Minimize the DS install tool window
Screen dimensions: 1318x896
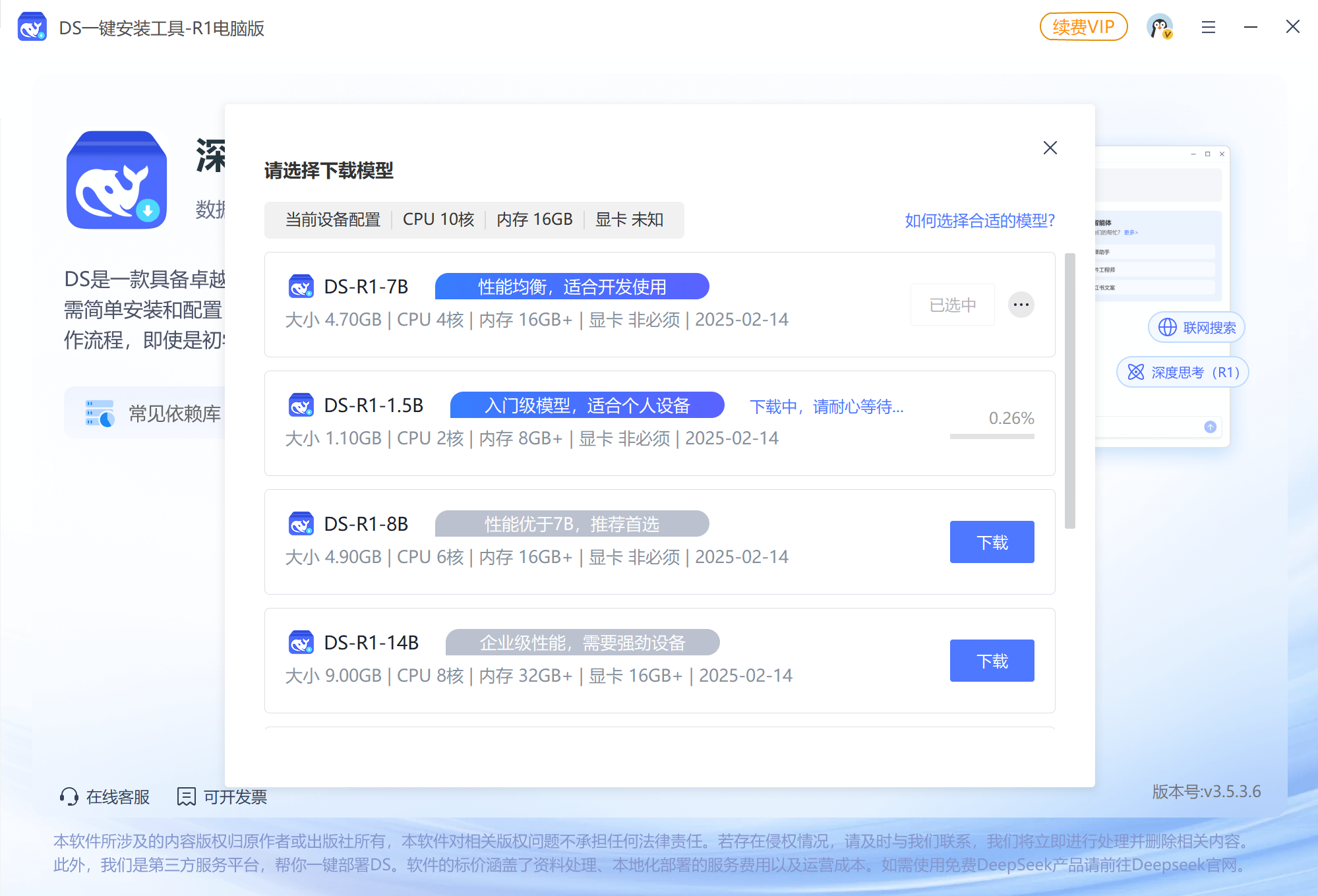point(1250,27)
